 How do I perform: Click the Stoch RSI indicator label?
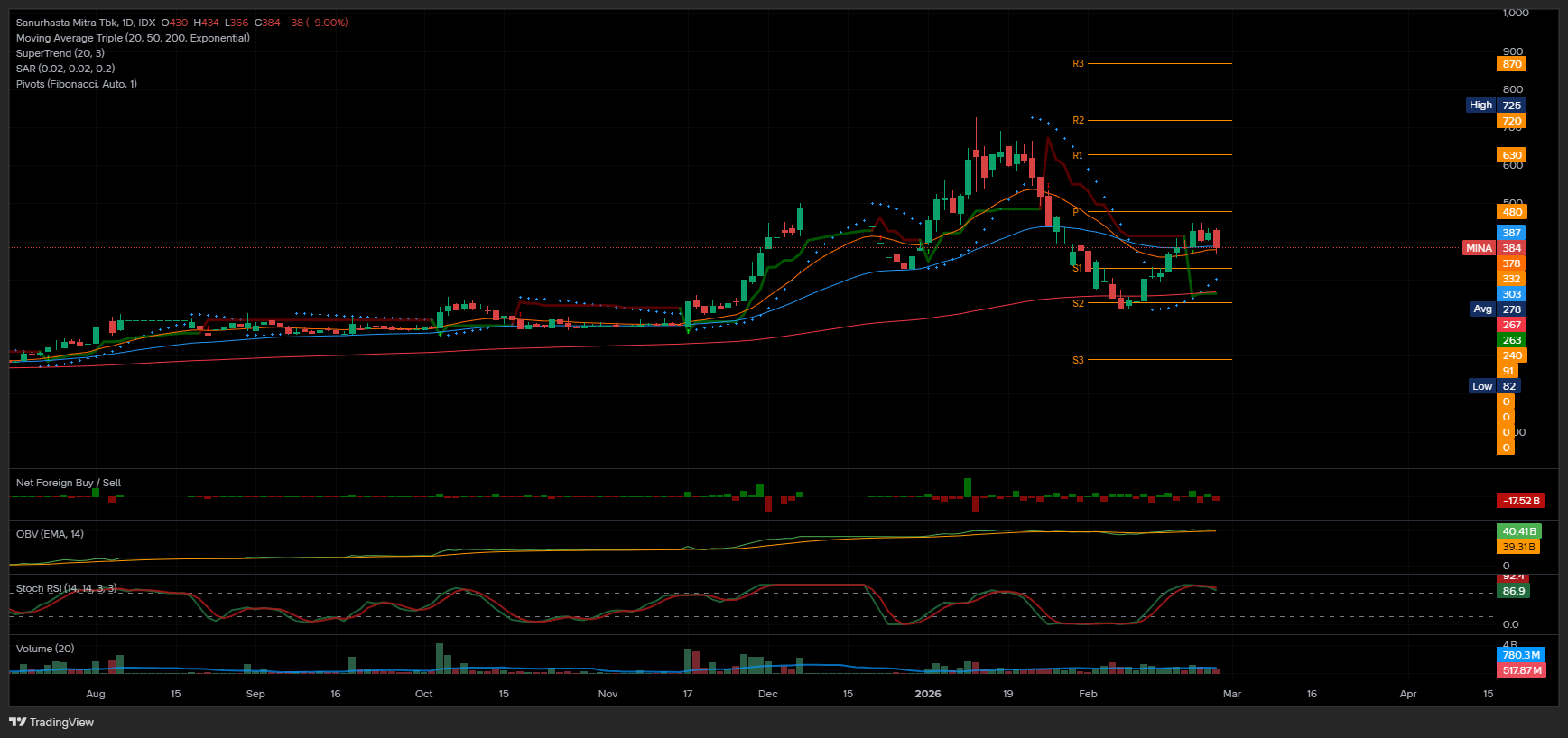[66, 588]
